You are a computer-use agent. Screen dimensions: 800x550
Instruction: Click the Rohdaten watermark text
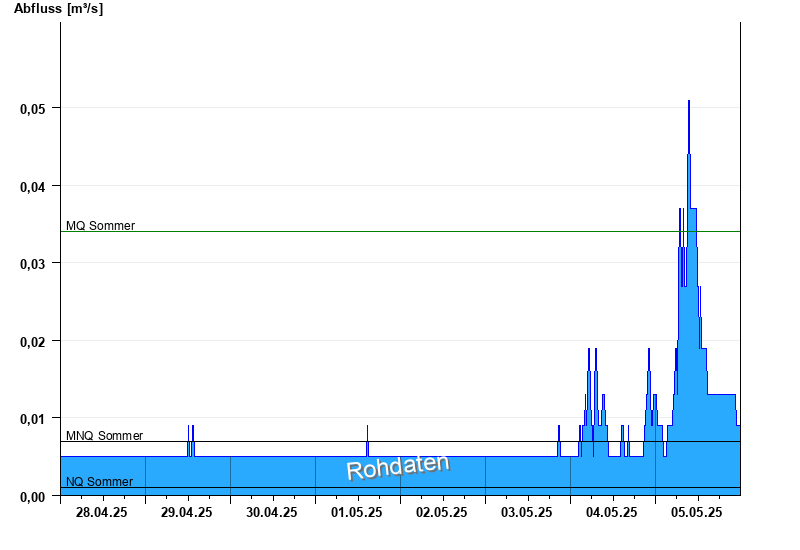pos(398,467)
